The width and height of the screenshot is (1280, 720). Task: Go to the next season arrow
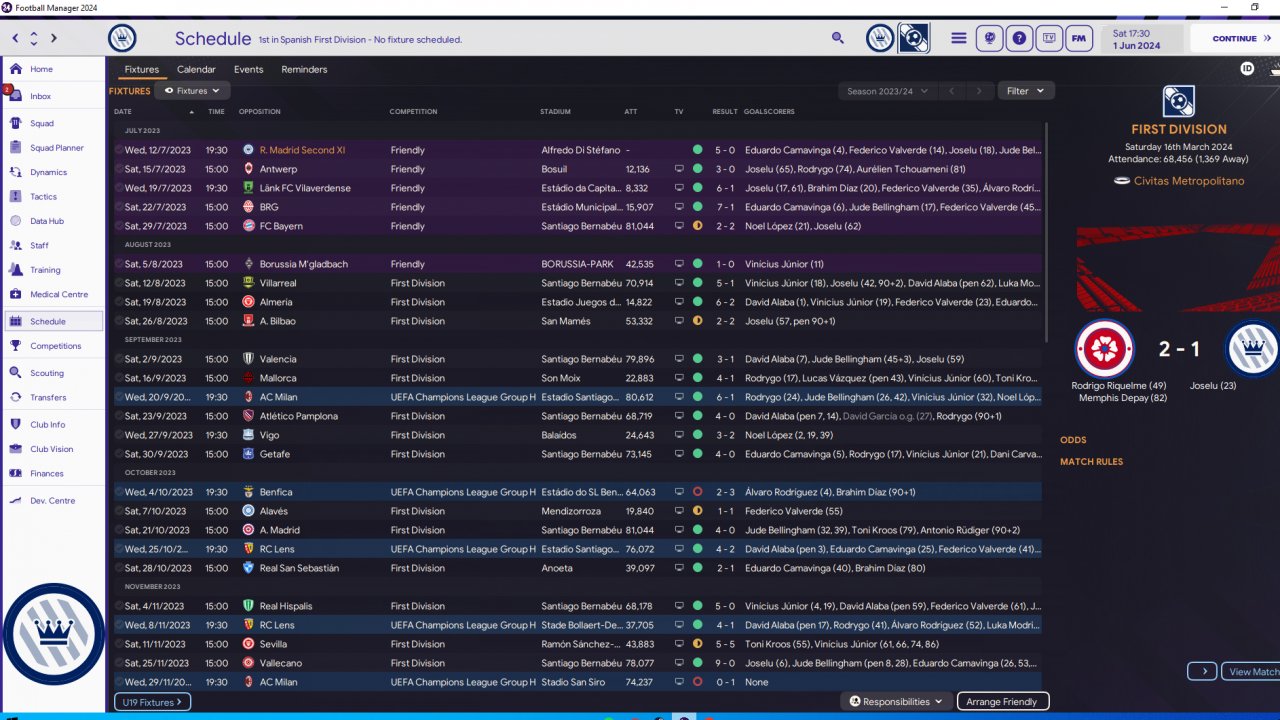coord(979,91)
